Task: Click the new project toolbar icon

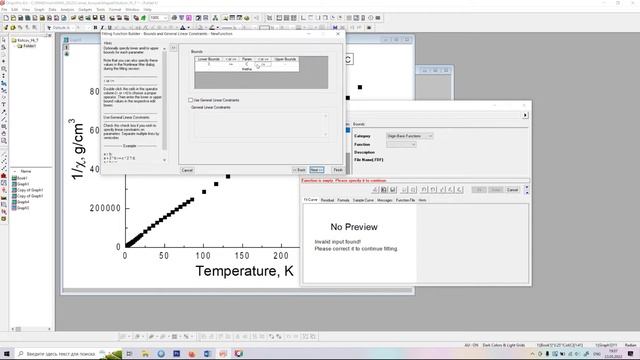Action: [6, 18]
